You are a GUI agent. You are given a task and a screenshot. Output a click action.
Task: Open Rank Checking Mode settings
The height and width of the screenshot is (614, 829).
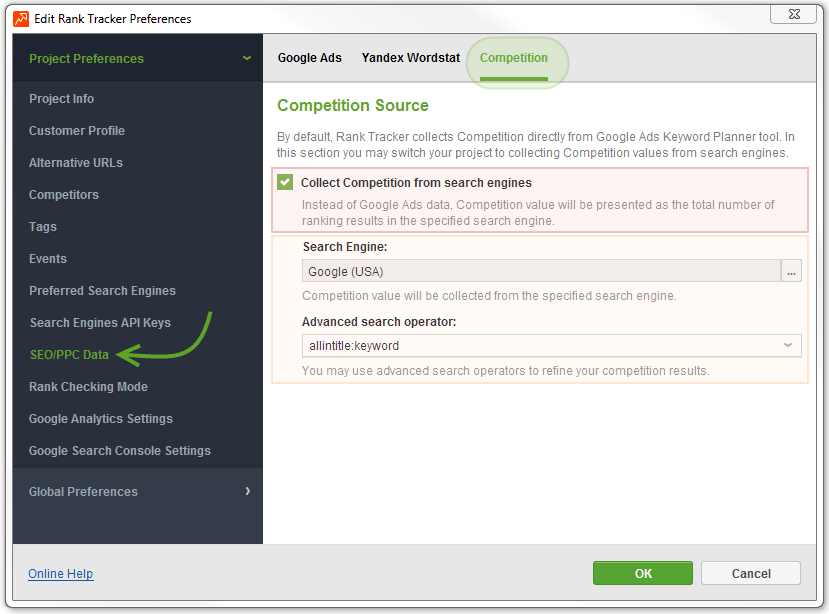pos(88,387)
